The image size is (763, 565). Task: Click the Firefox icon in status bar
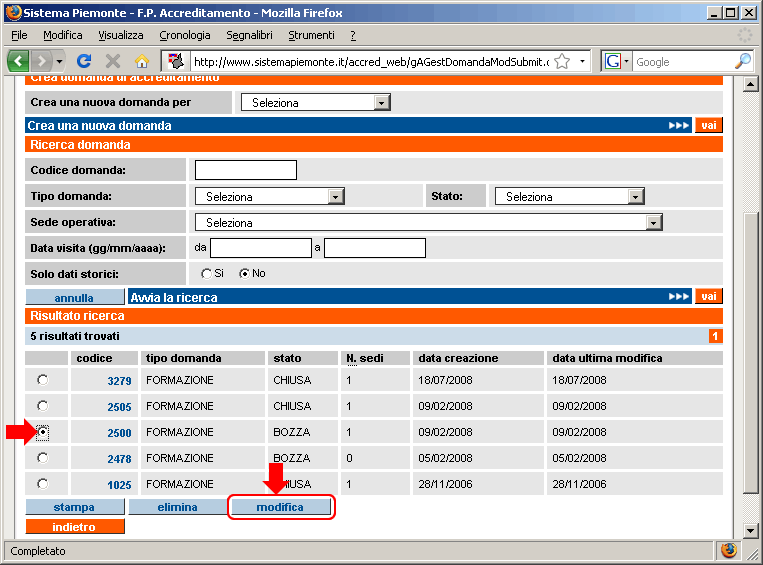(x=728, y=551)
